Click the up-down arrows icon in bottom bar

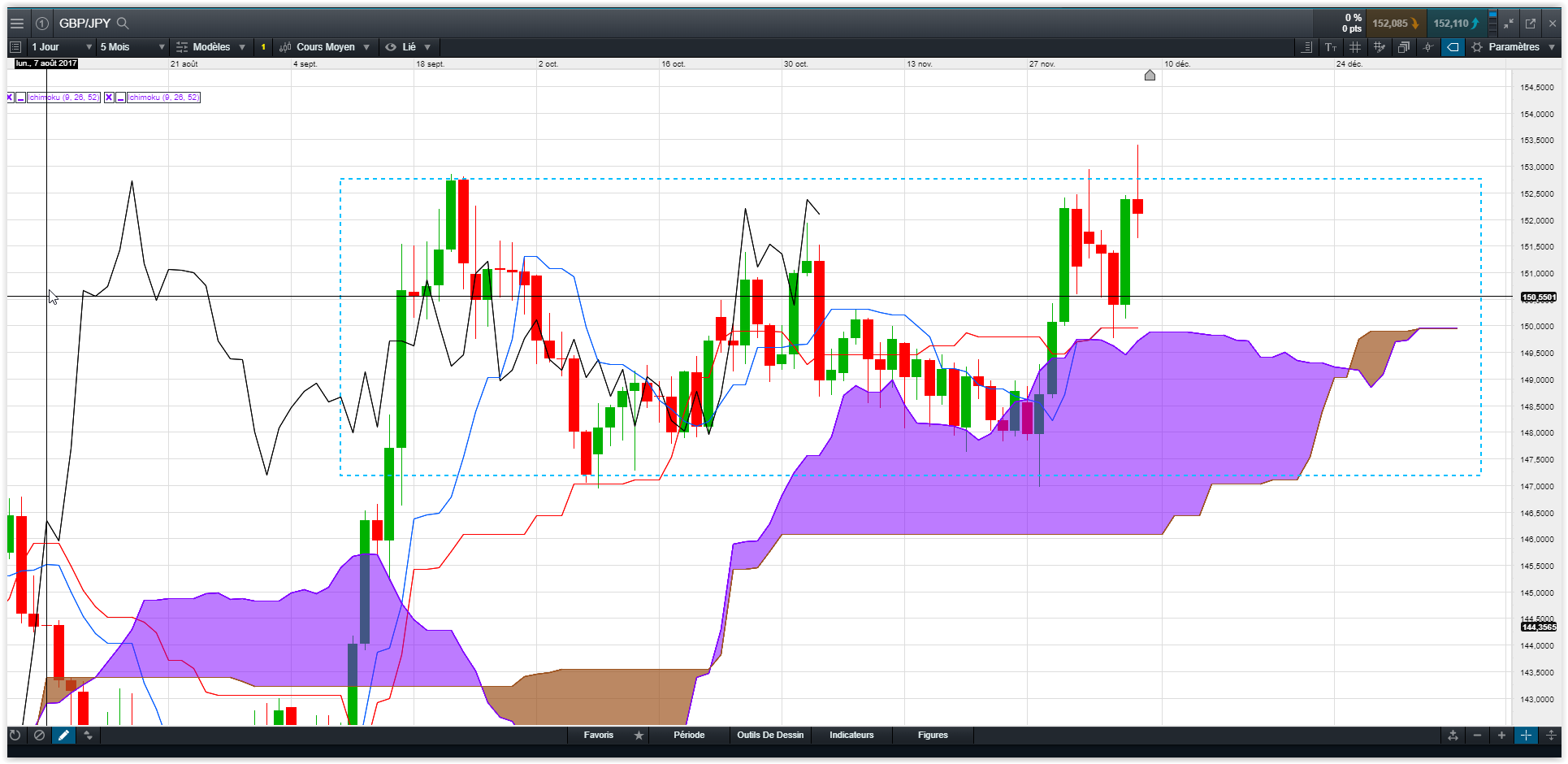pos(88,736)
